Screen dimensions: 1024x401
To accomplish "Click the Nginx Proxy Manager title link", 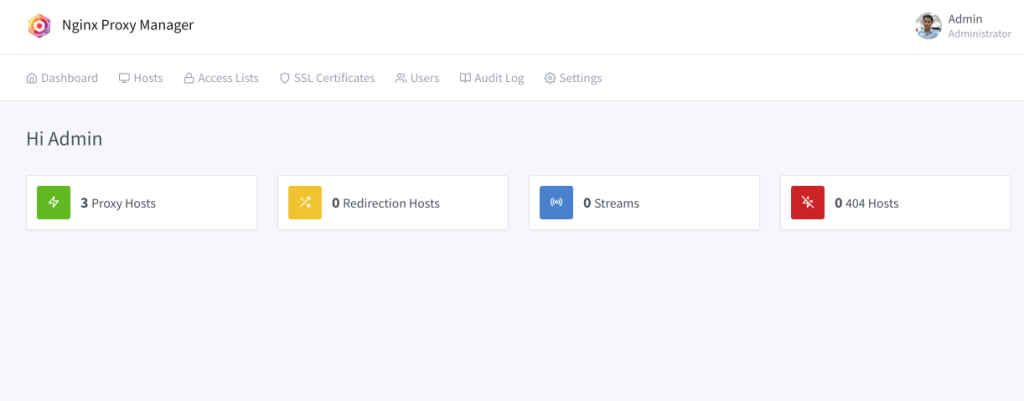I will pos(127,26).
